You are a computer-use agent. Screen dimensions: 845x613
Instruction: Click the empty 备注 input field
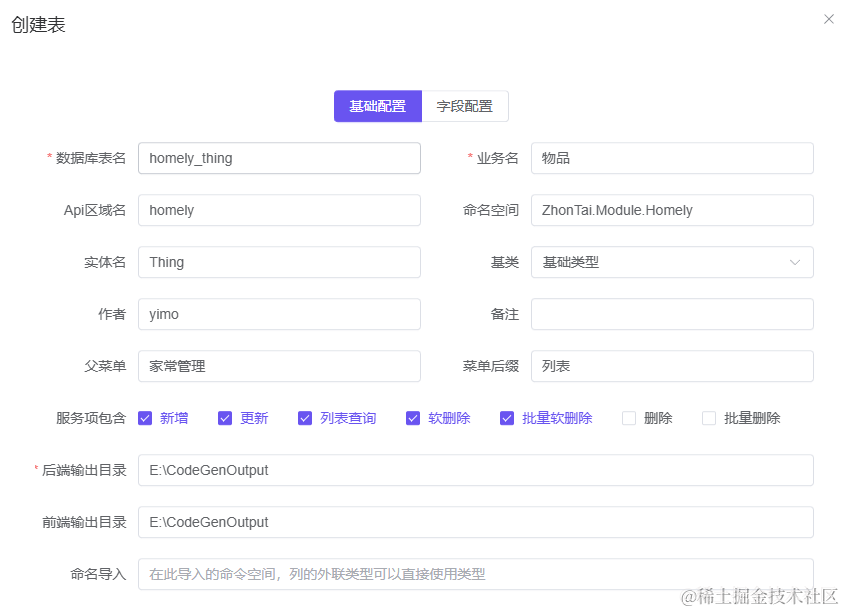pos(672,314)
